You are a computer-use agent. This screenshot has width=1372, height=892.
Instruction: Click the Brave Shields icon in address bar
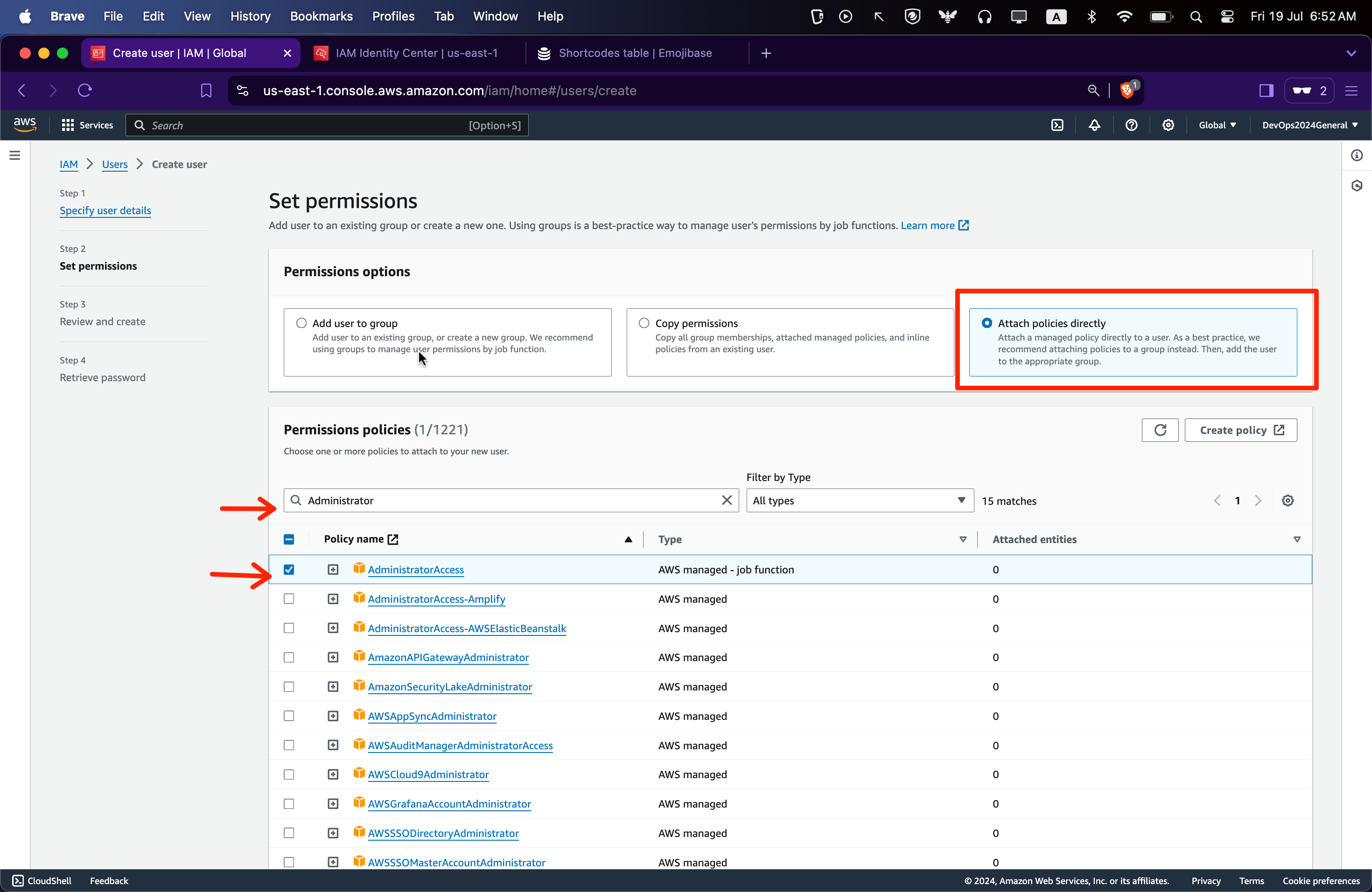pos(1127,91)
